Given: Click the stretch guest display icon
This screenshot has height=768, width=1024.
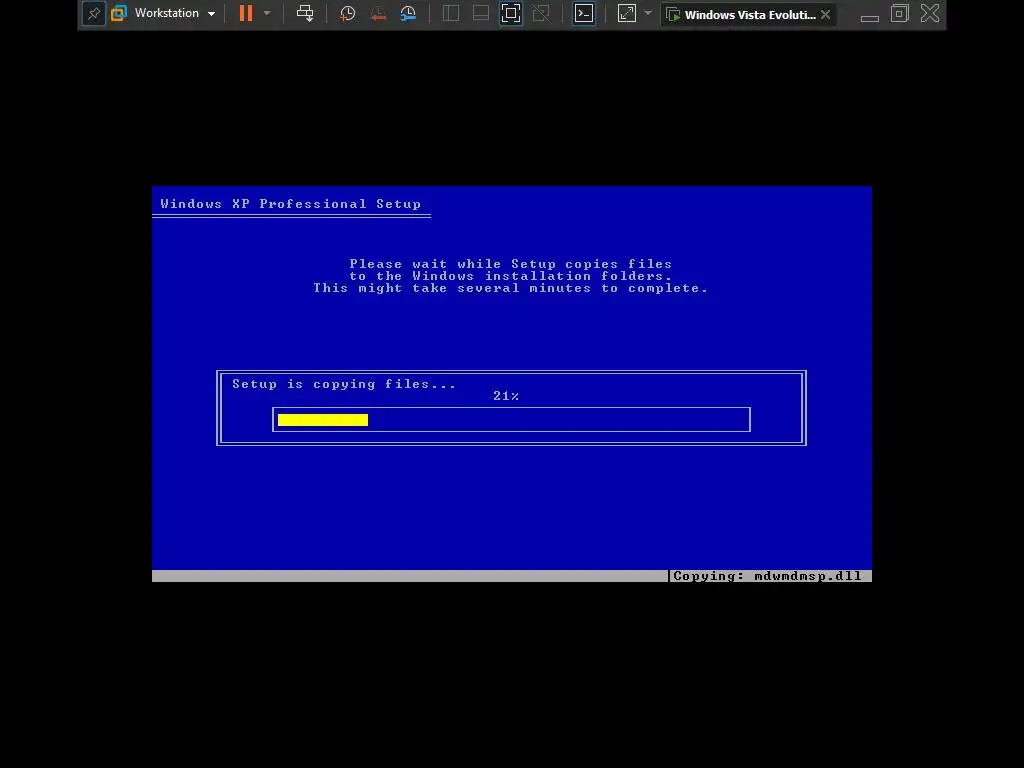Looking at the screenshot, I should [x=627, y=13].
